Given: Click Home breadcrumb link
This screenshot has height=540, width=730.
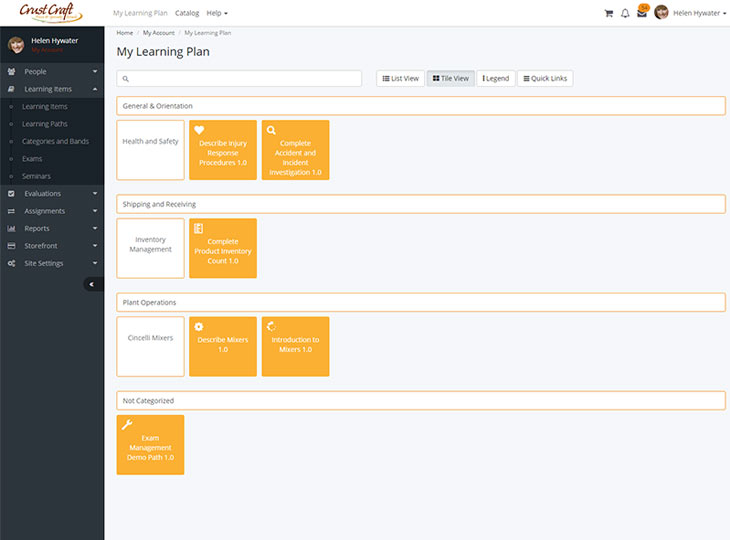Looking at the screenshot, I should pos(125,33).
